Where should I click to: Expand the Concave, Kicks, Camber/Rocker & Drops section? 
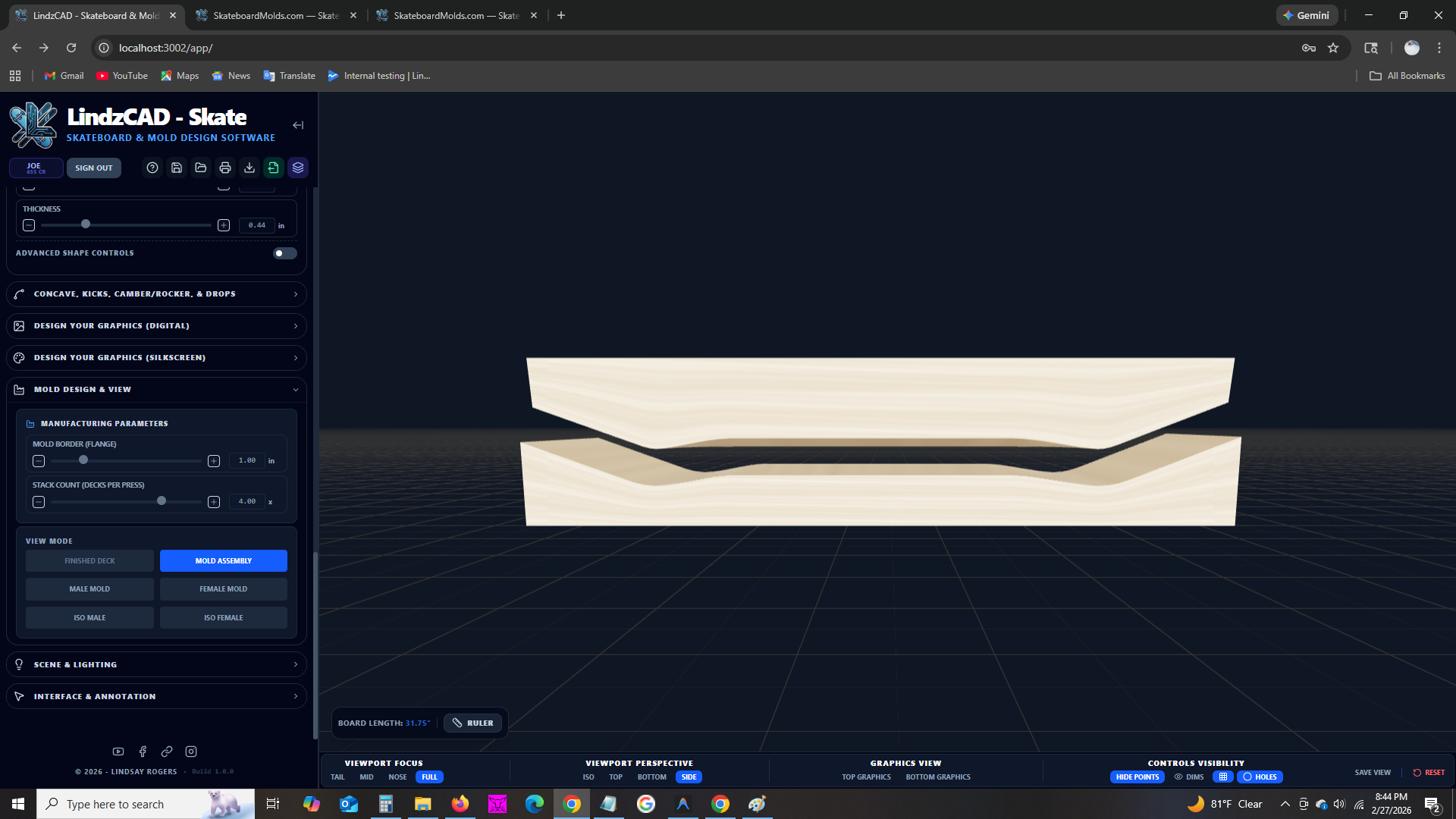(x=156, y=293)
